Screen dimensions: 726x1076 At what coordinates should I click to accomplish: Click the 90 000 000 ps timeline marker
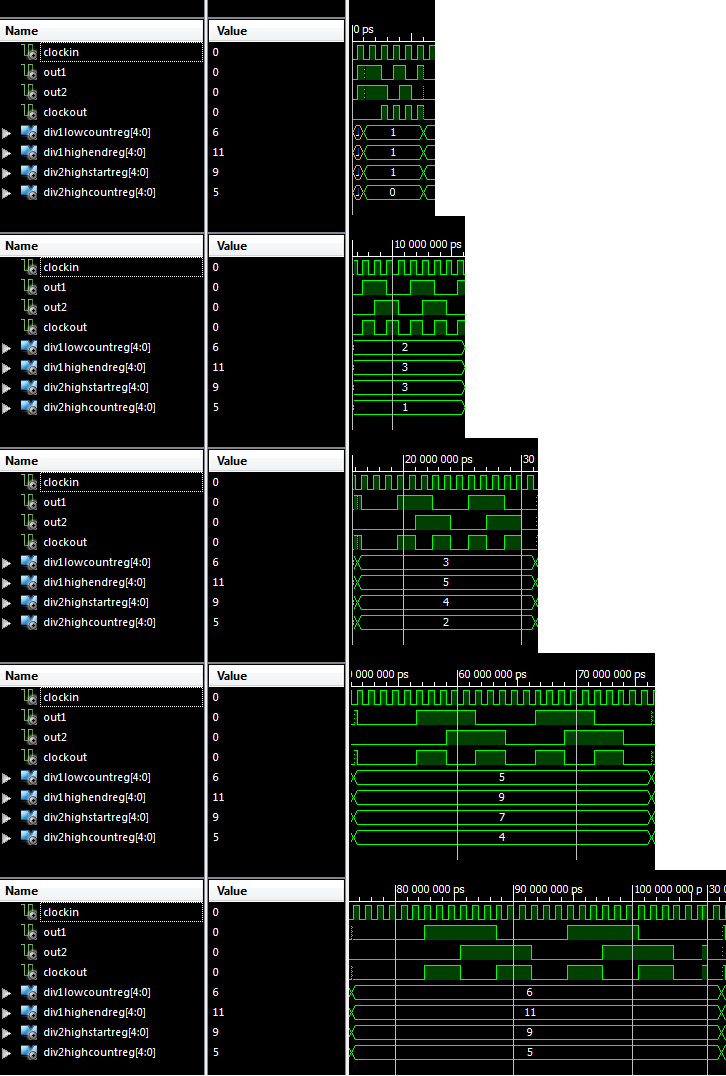554,889
